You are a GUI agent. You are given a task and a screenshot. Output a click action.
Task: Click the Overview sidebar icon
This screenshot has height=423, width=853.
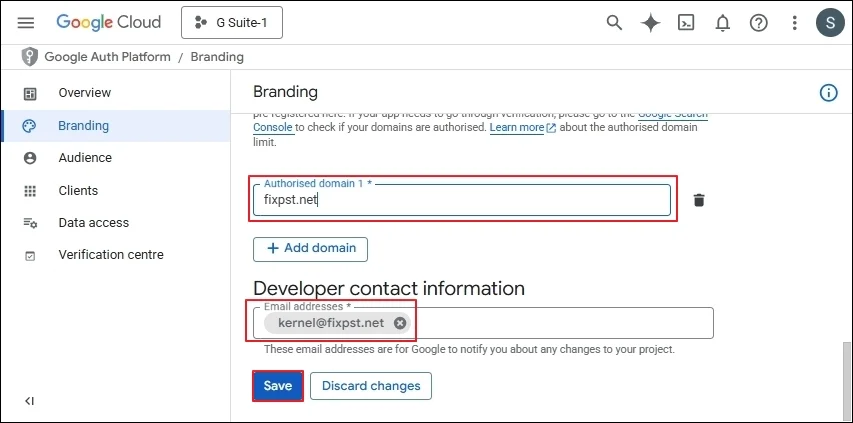click(x=30, y=94)
